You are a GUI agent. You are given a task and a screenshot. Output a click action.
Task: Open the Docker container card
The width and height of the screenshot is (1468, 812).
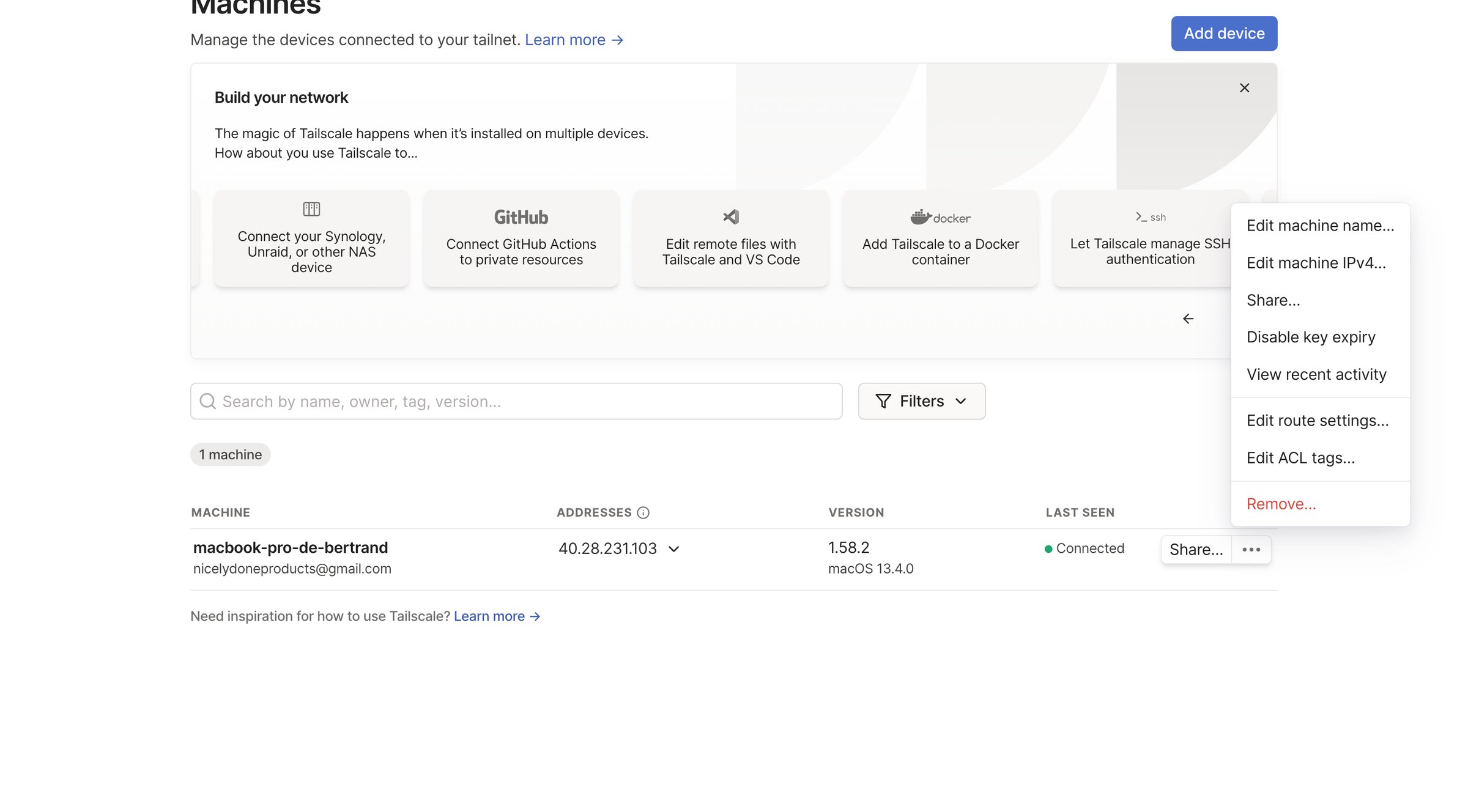pos(941,238)
